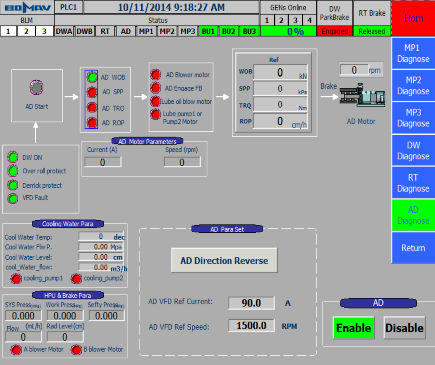The height and width of the screenshot is (365, 435).
Task: Go to the Home screen button
Action: [x=413, y=18]
